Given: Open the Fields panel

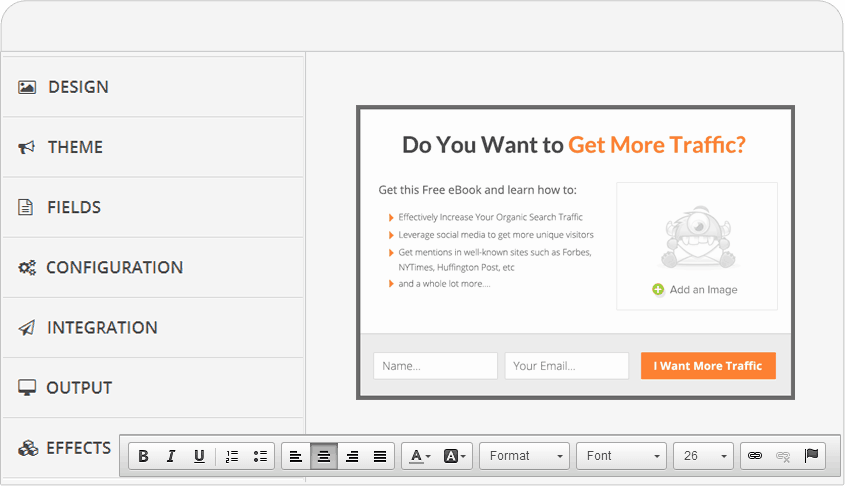Looking at the screenshot, I should pyautogui.click(x=153, y=207).
